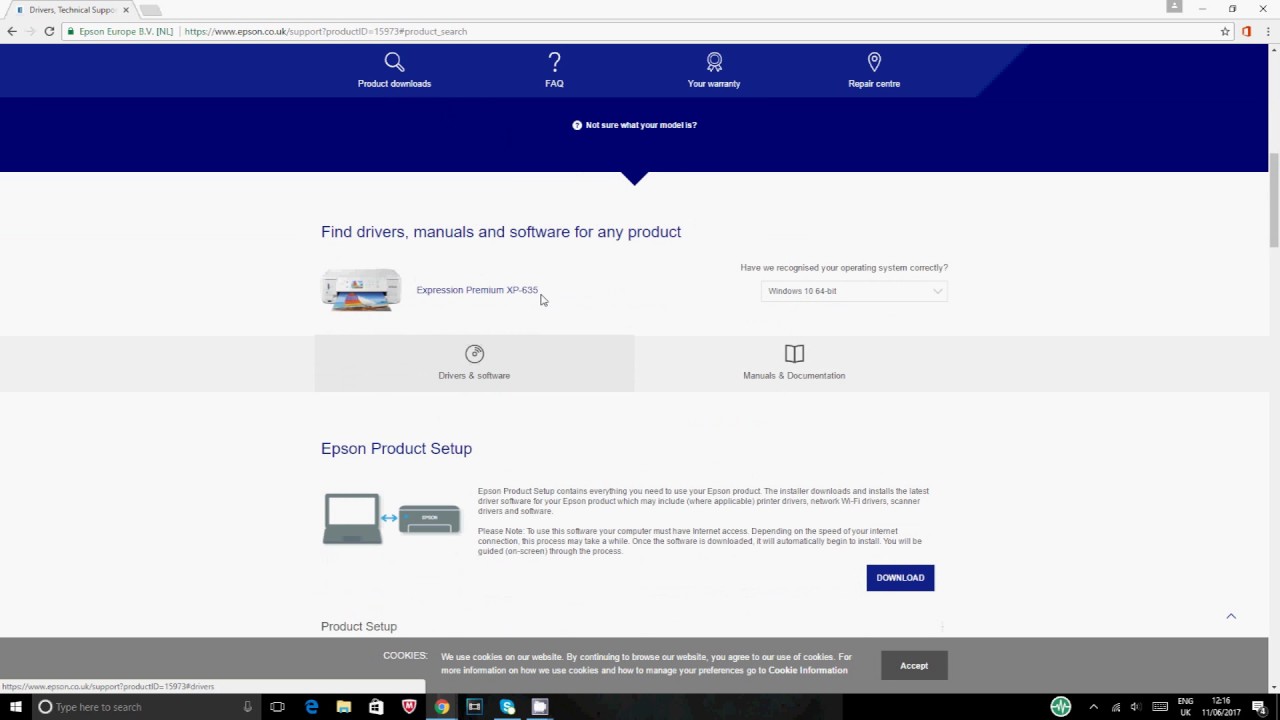Click the Cortana microphone icon
This screenshot has width=1280, height=720.
(x=247, y=707)
